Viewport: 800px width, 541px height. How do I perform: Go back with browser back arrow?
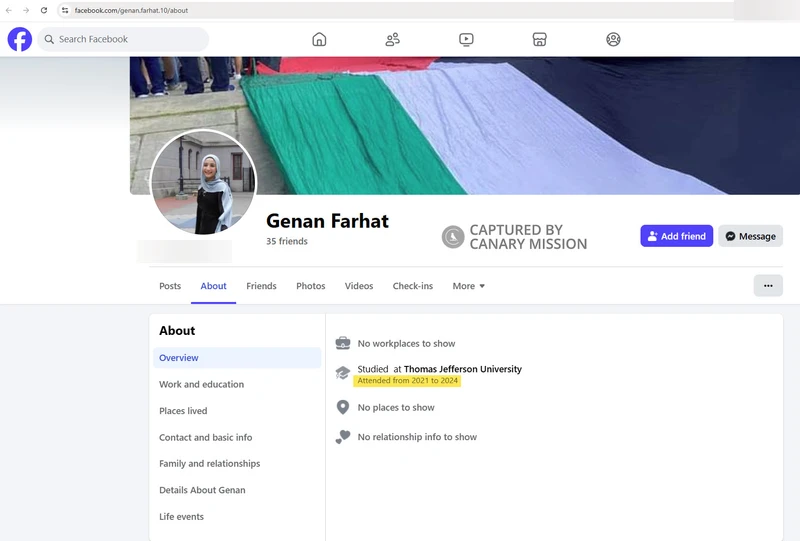(9, 10)
